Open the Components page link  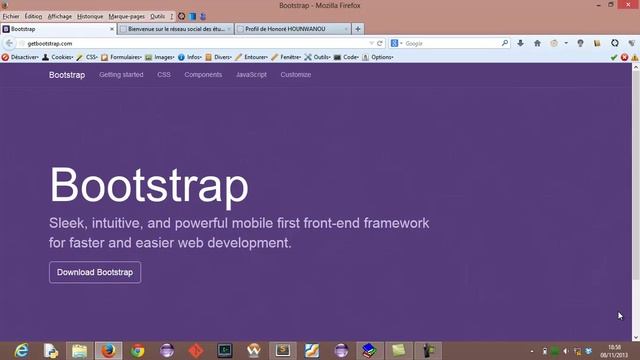tap(203, 75)
